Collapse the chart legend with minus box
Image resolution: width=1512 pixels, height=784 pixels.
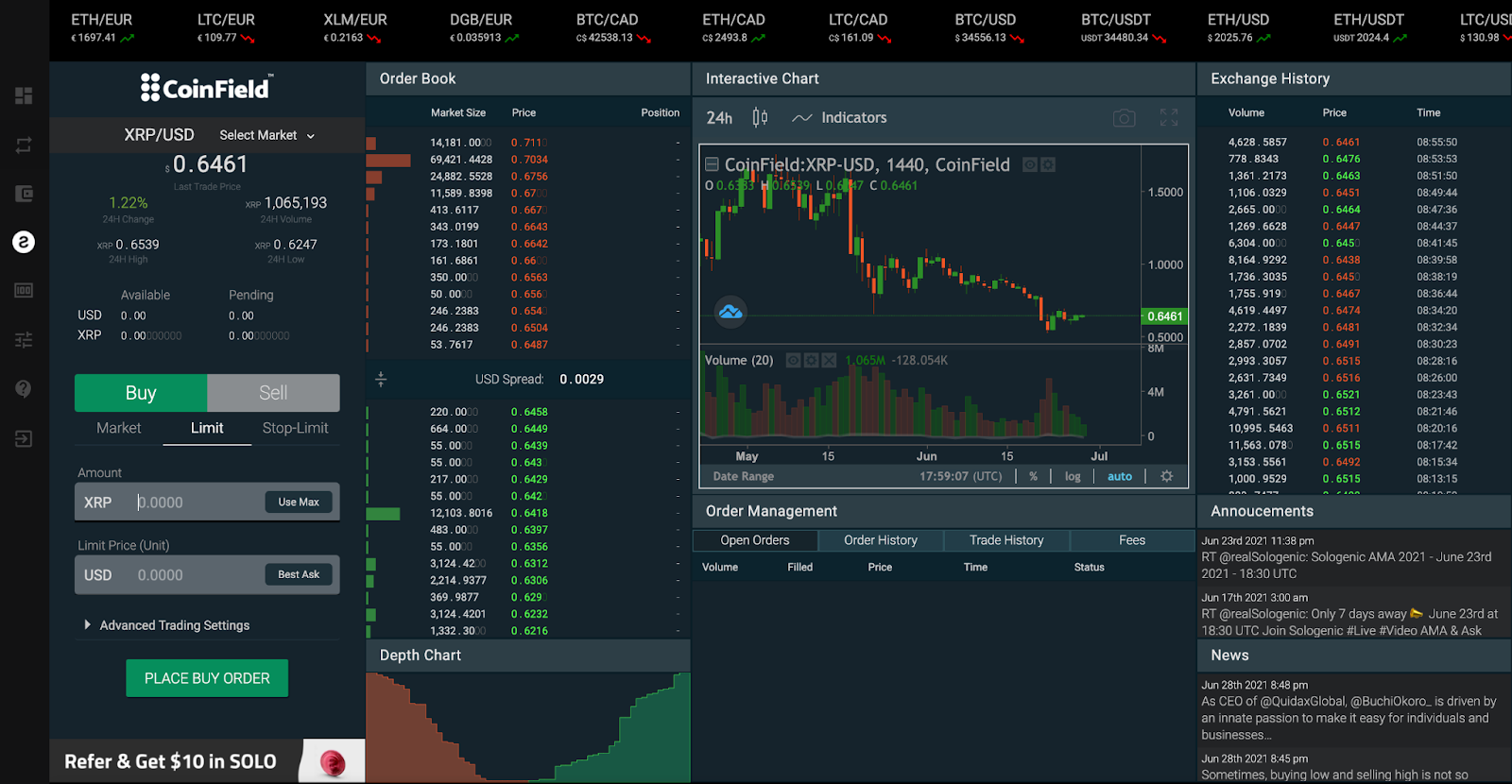[x=713, y=164]
